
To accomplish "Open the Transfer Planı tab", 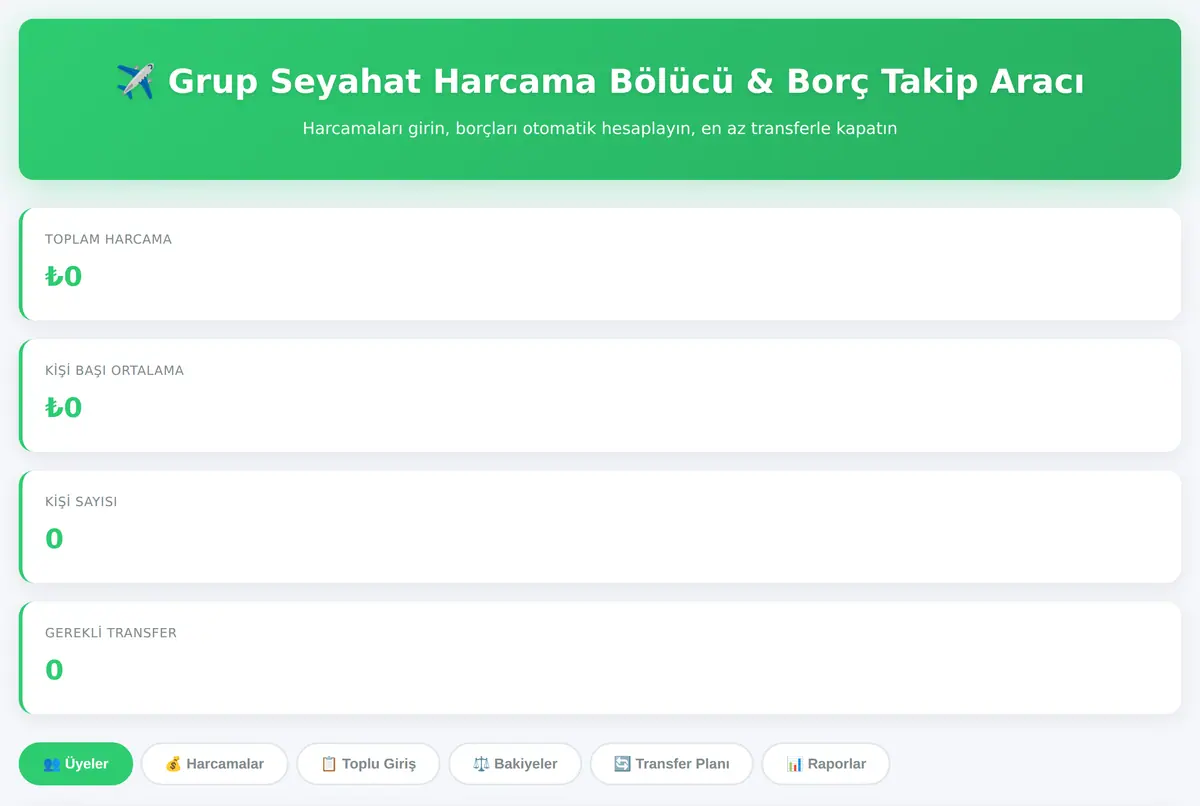I will tap(672, 764).
